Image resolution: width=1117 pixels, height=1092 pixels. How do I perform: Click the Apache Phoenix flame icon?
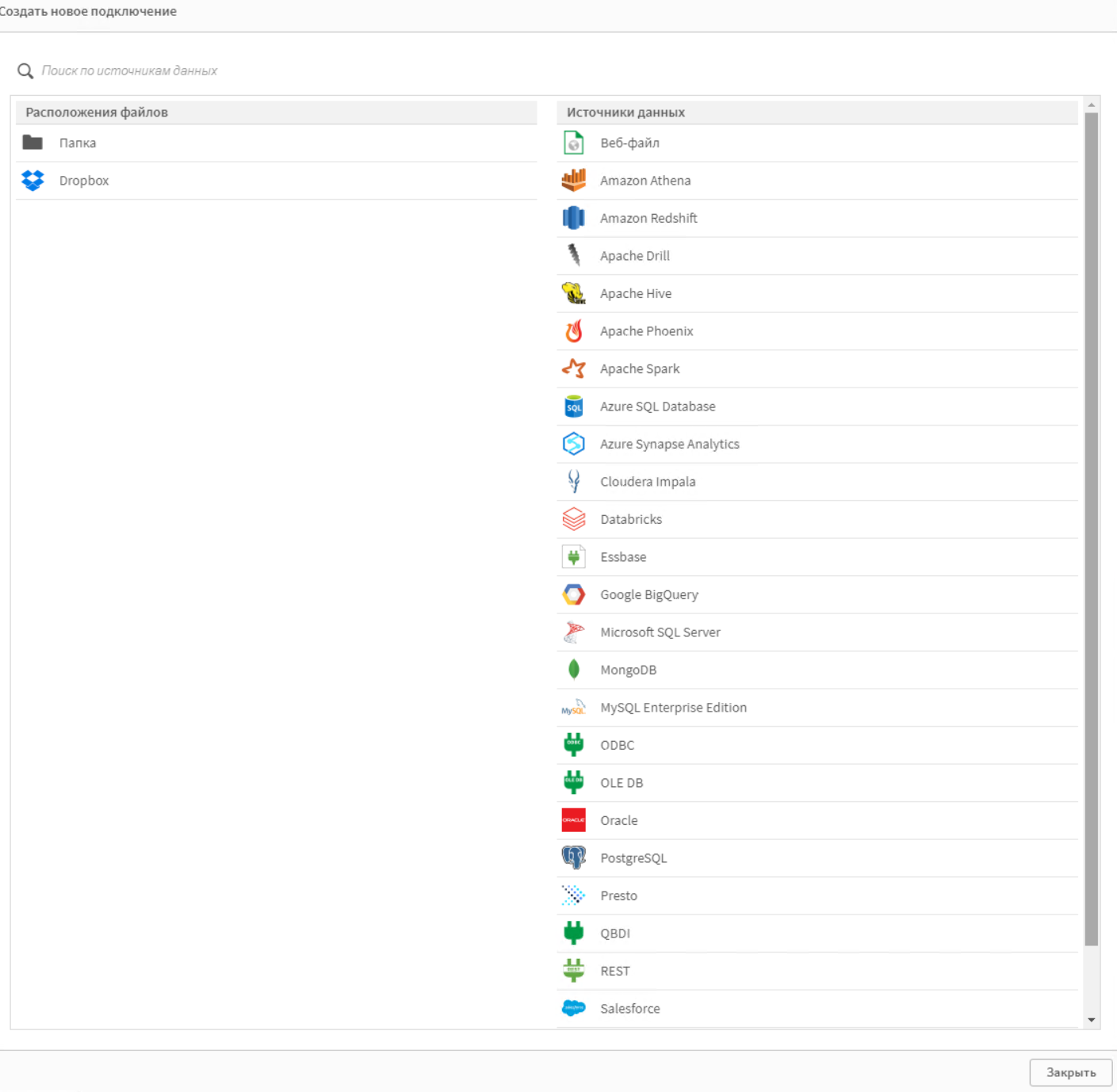(573, 331)
